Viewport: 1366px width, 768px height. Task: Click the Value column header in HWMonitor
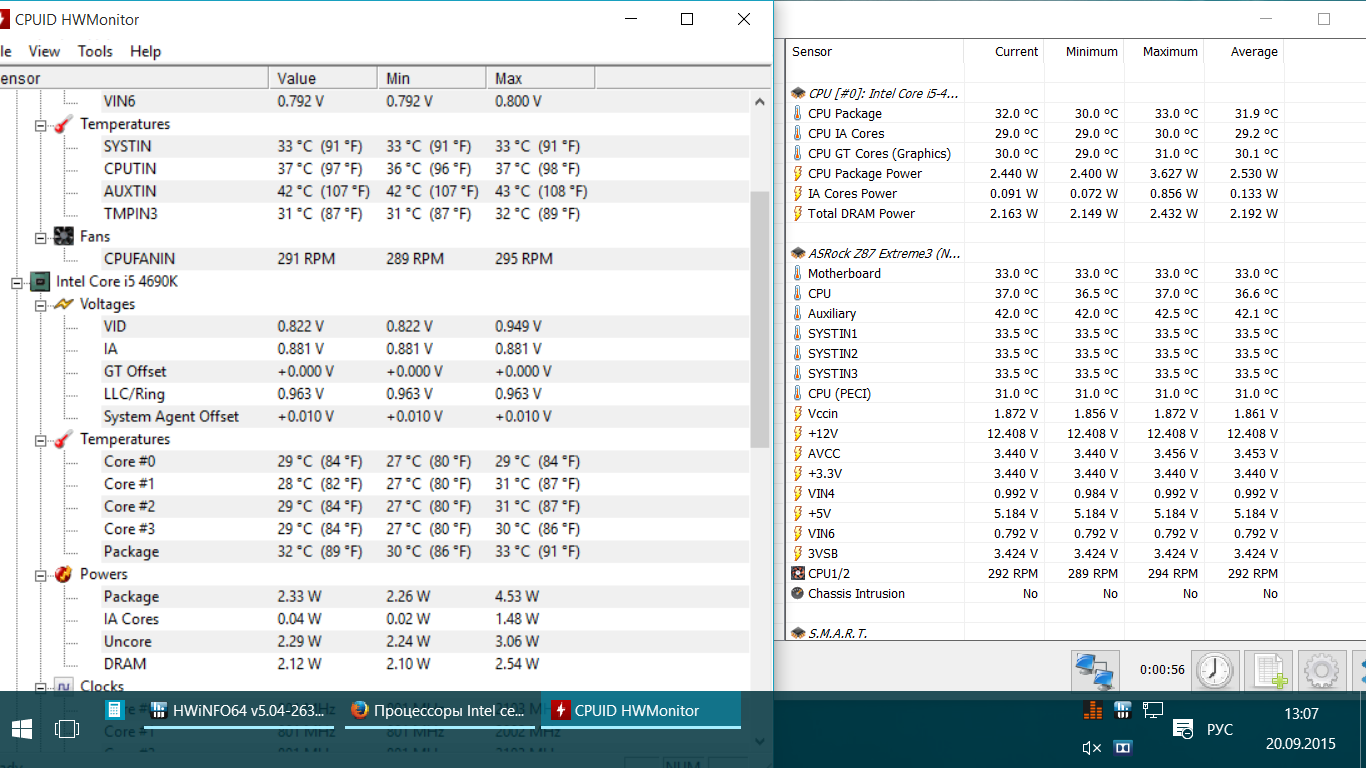click(323, 78)
